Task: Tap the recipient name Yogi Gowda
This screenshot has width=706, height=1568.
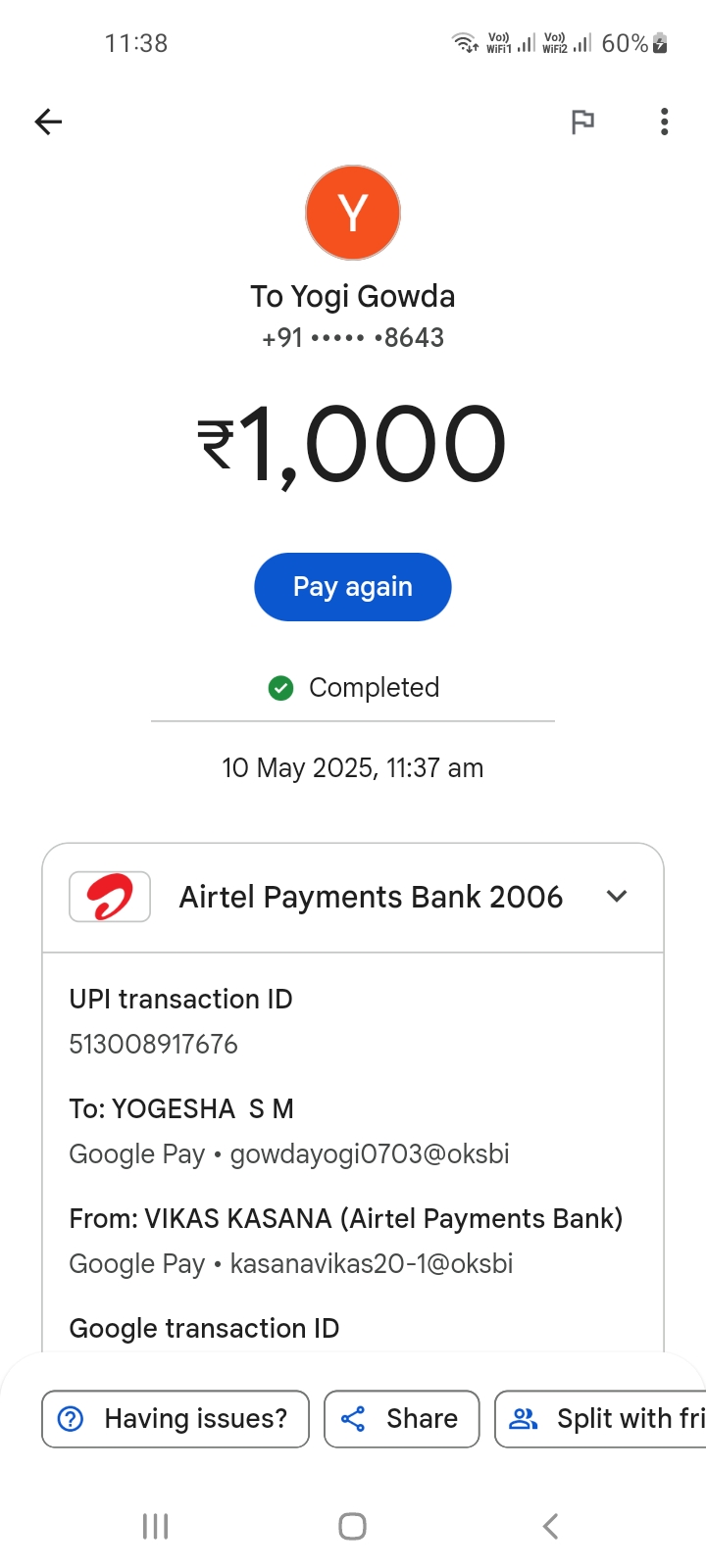Action: pos(353,296)
